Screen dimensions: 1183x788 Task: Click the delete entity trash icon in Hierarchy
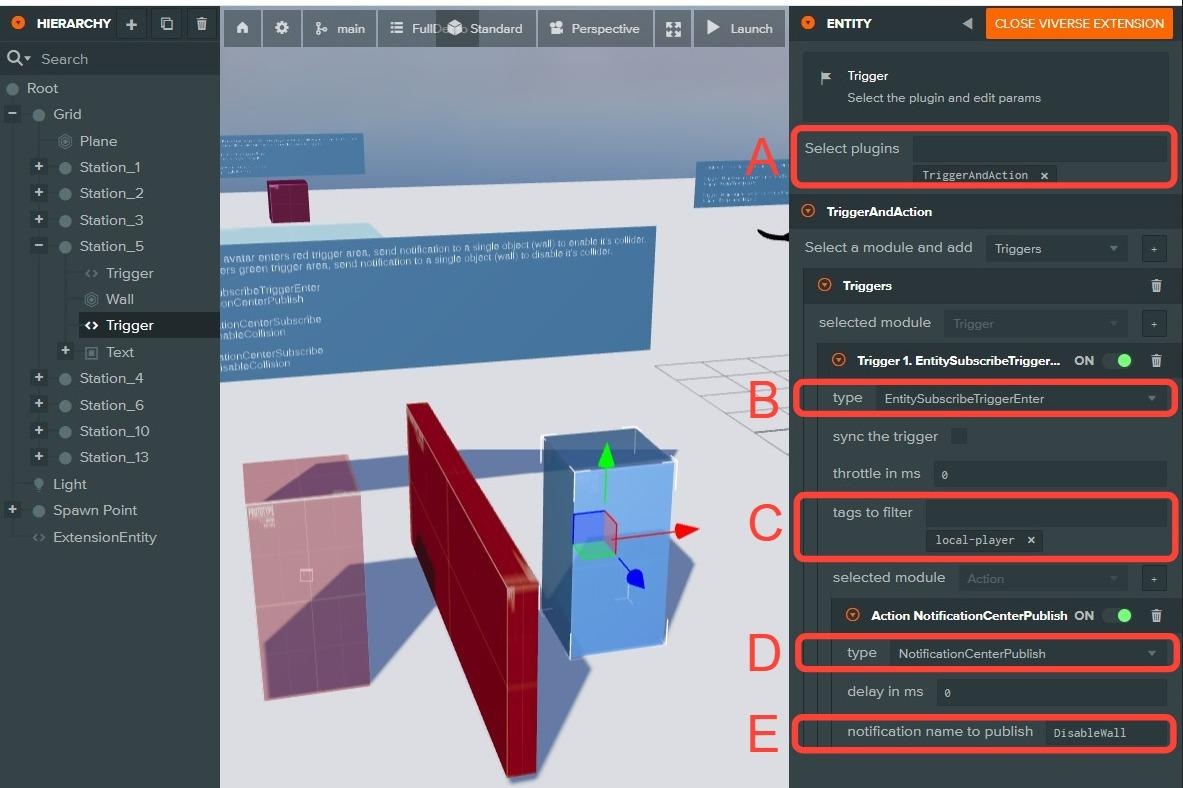click(202, 24)
